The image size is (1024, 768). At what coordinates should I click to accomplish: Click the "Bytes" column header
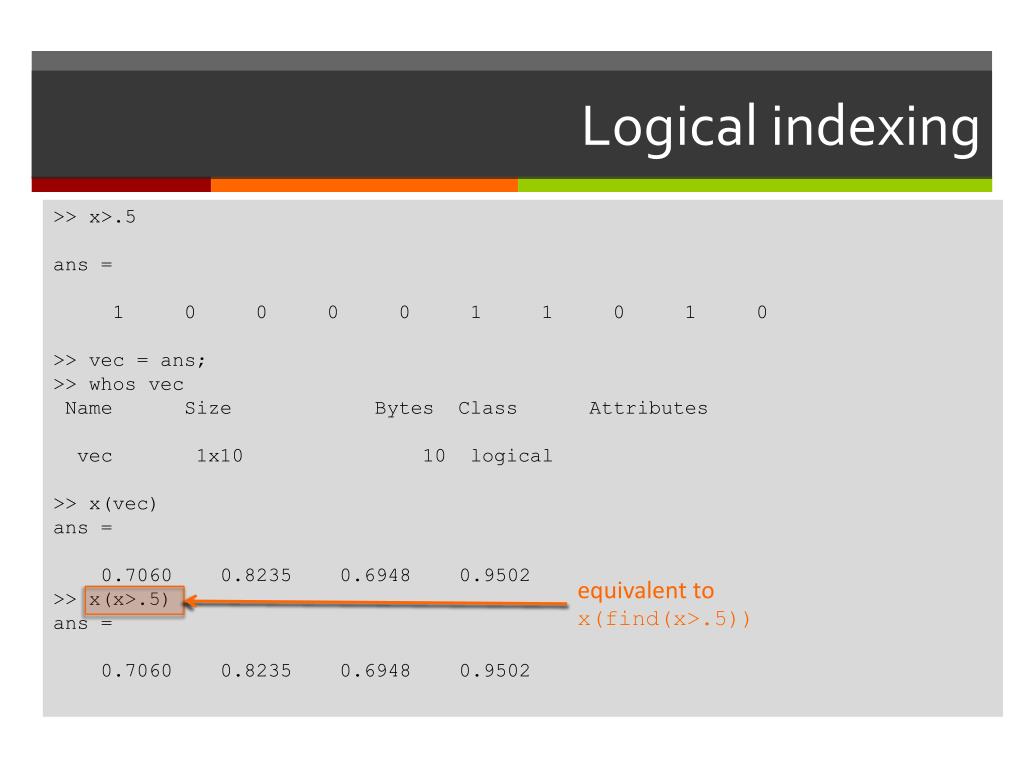404,409
